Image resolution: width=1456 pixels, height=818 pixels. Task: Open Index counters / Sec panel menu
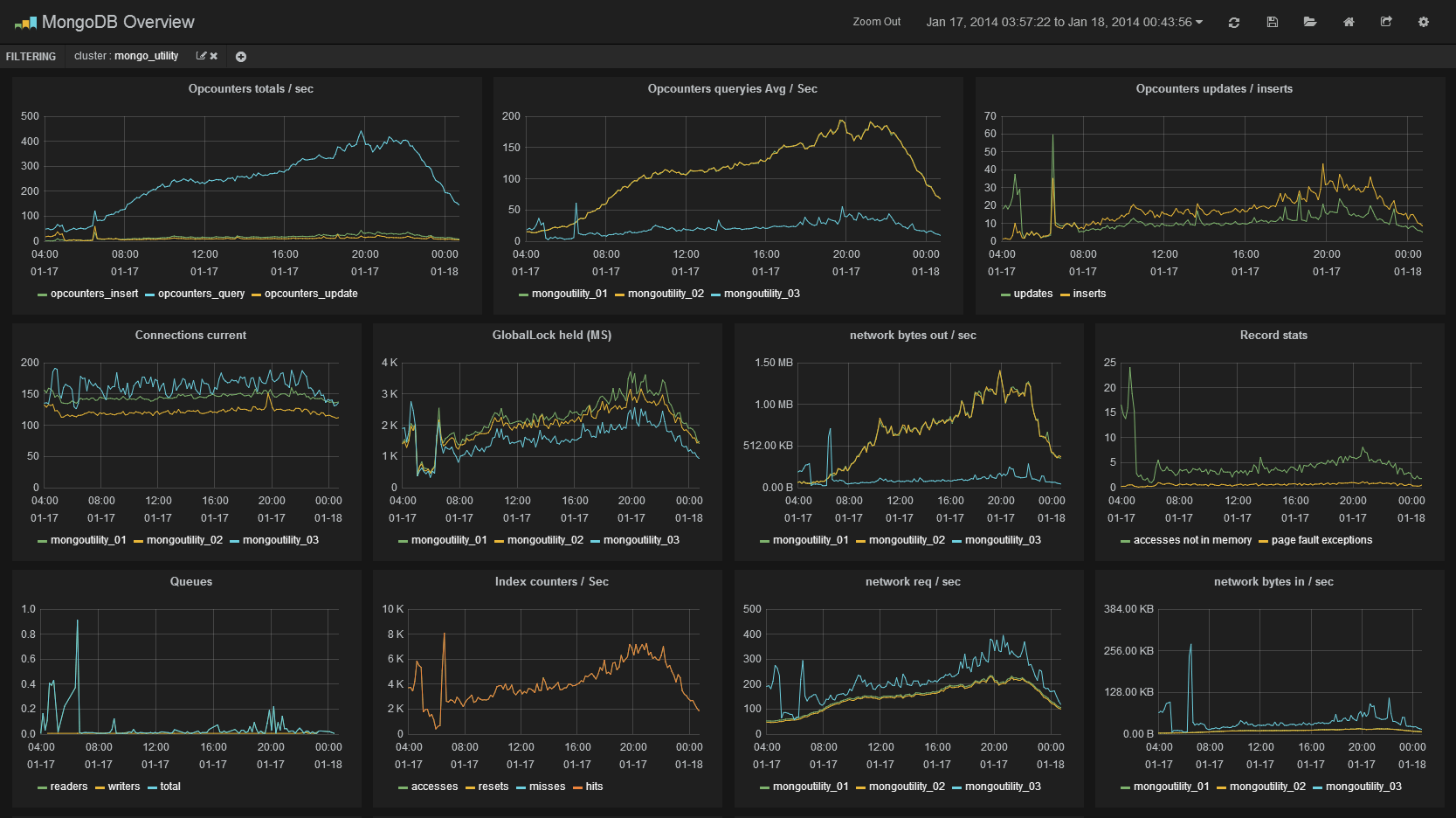(552, 582)
